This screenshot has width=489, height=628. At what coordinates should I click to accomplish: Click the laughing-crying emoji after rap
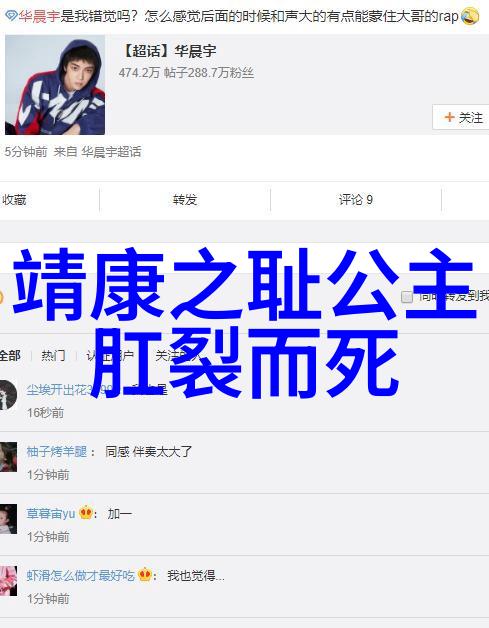coord(469,16)
